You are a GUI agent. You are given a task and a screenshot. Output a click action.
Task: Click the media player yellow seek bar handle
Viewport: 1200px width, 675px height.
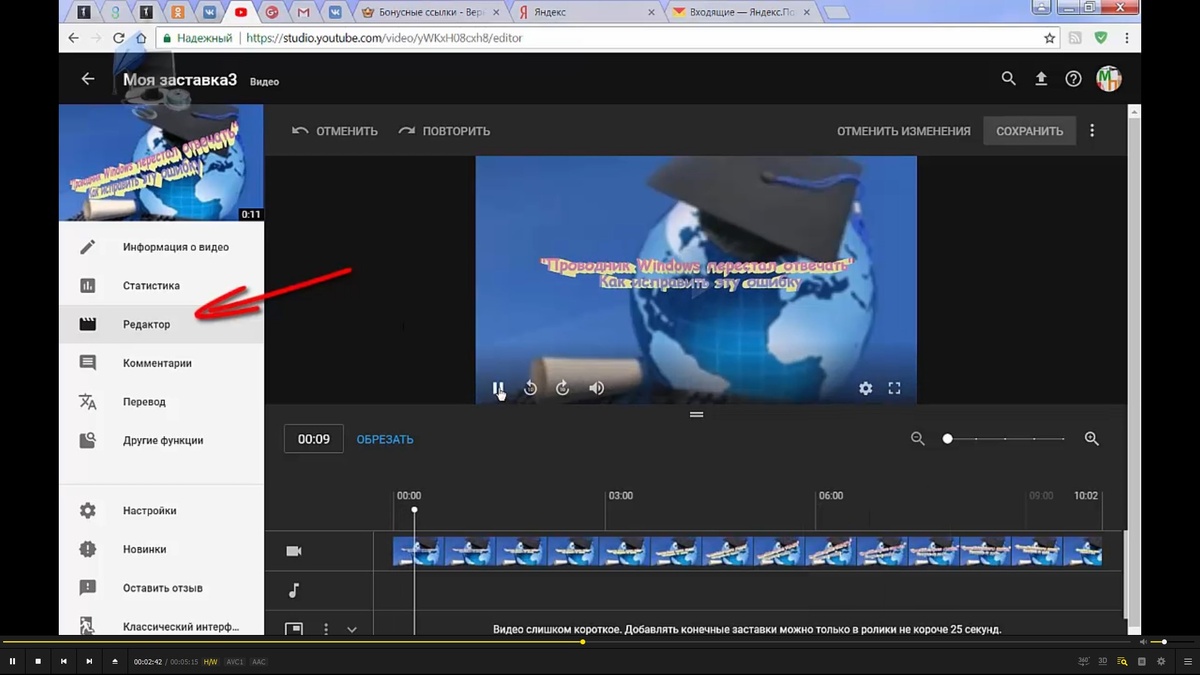(582, 641)
